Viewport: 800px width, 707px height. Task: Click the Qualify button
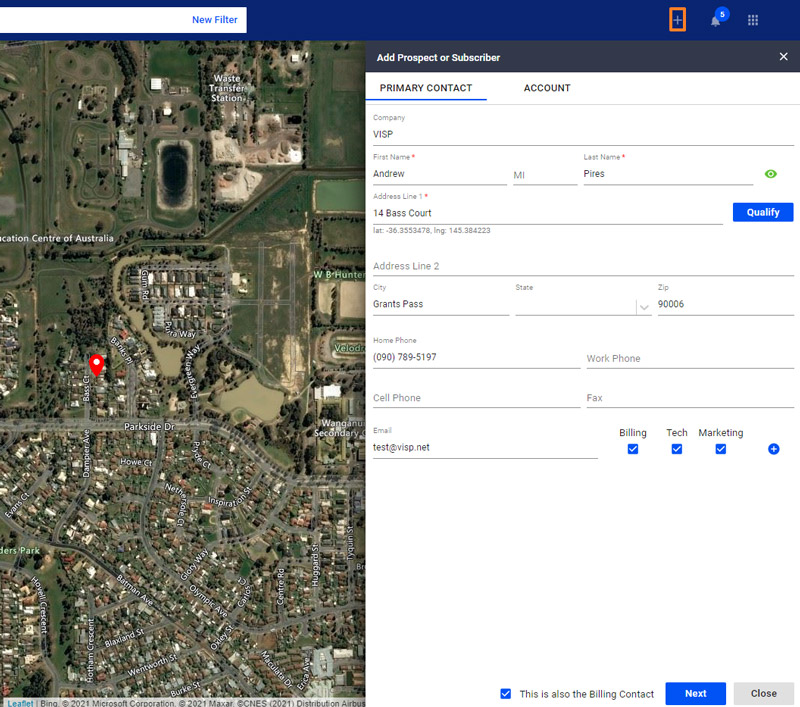coord(763,212)
